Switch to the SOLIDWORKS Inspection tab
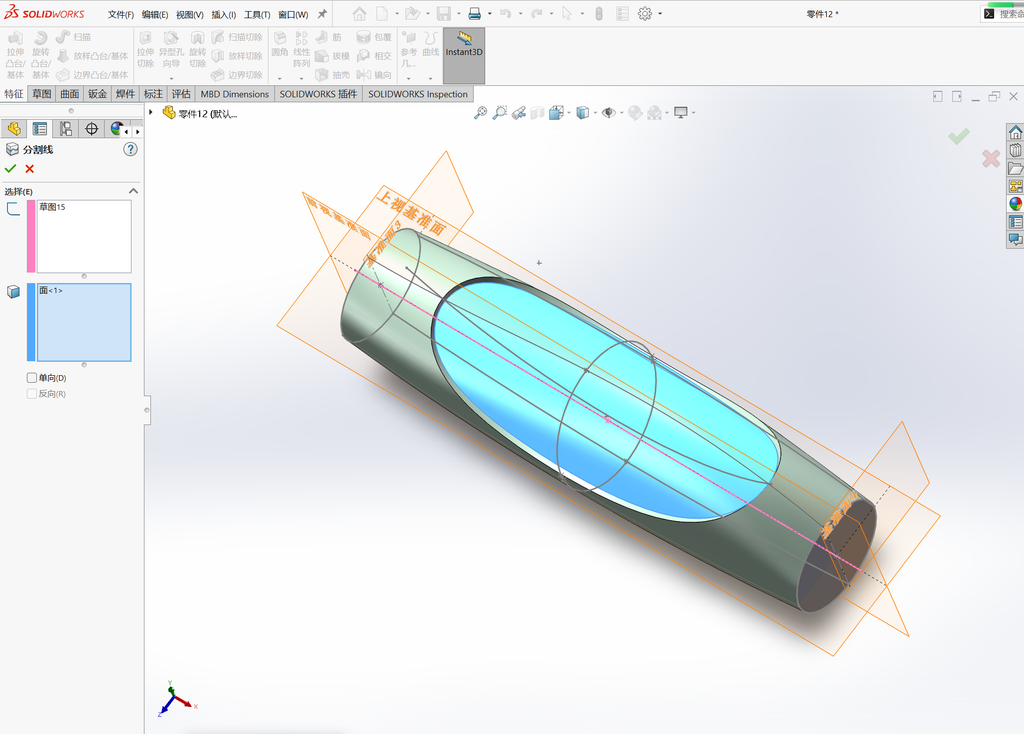Image resolution: width=1024 pixels, height=734 pixels. tap(418, 94)
